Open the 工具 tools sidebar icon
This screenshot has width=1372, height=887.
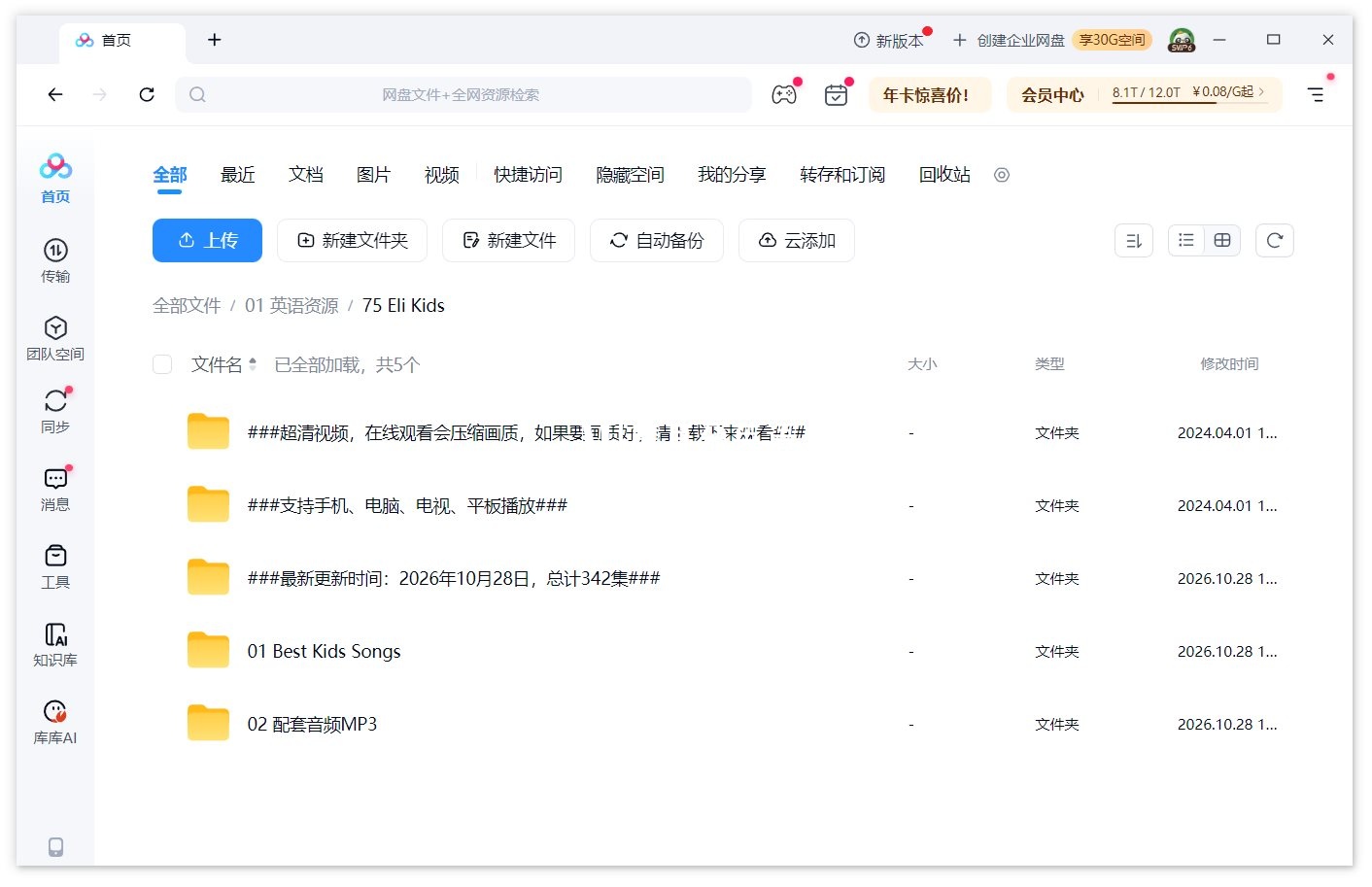pos(55,566)
